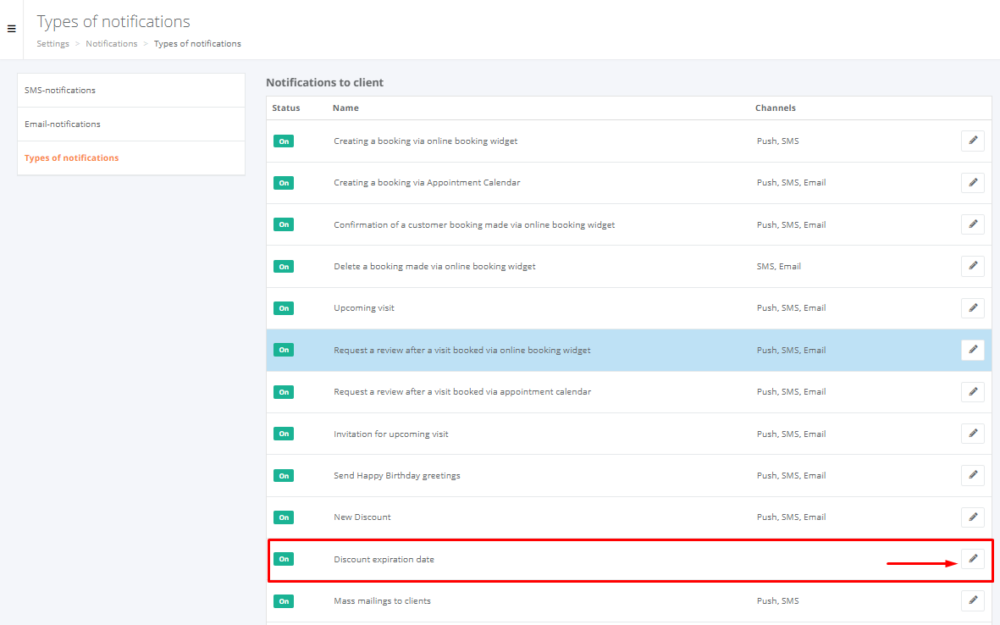Toggle On status for Upcoming visit
This screenshot has height=625, width=1000.
point(284,308)
